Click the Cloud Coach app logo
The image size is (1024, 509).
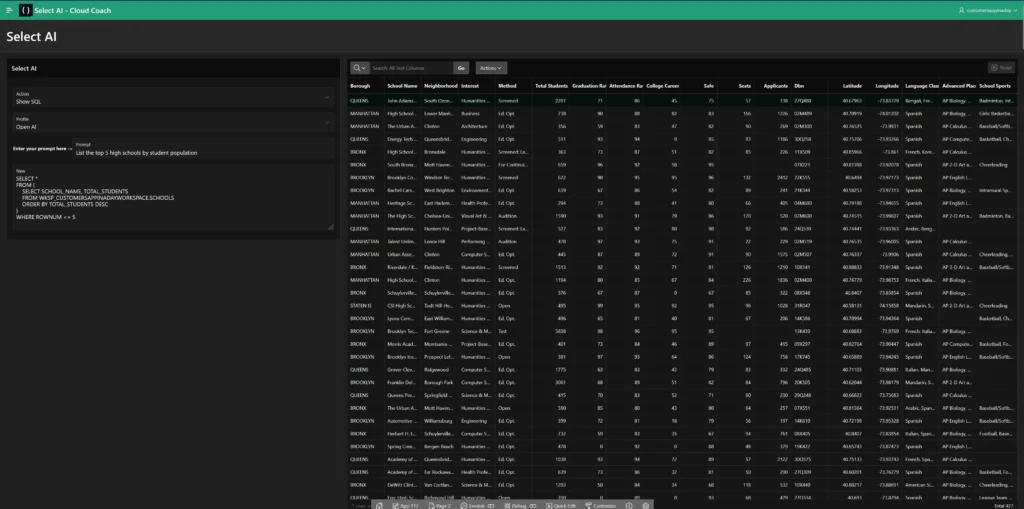pos(25,9)
